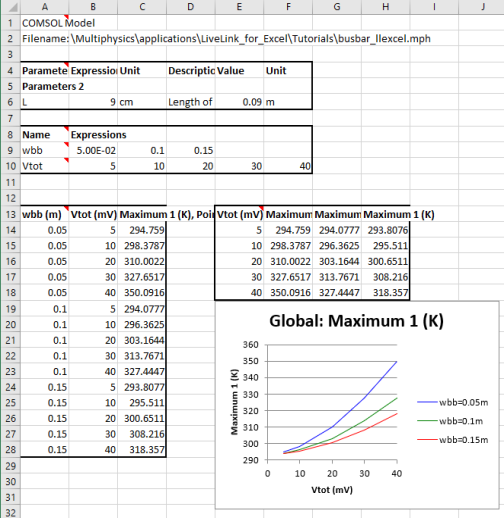Click the wbb (m) header cell in row 13
The image size is (504, 518).
click(x=44, y=214)
